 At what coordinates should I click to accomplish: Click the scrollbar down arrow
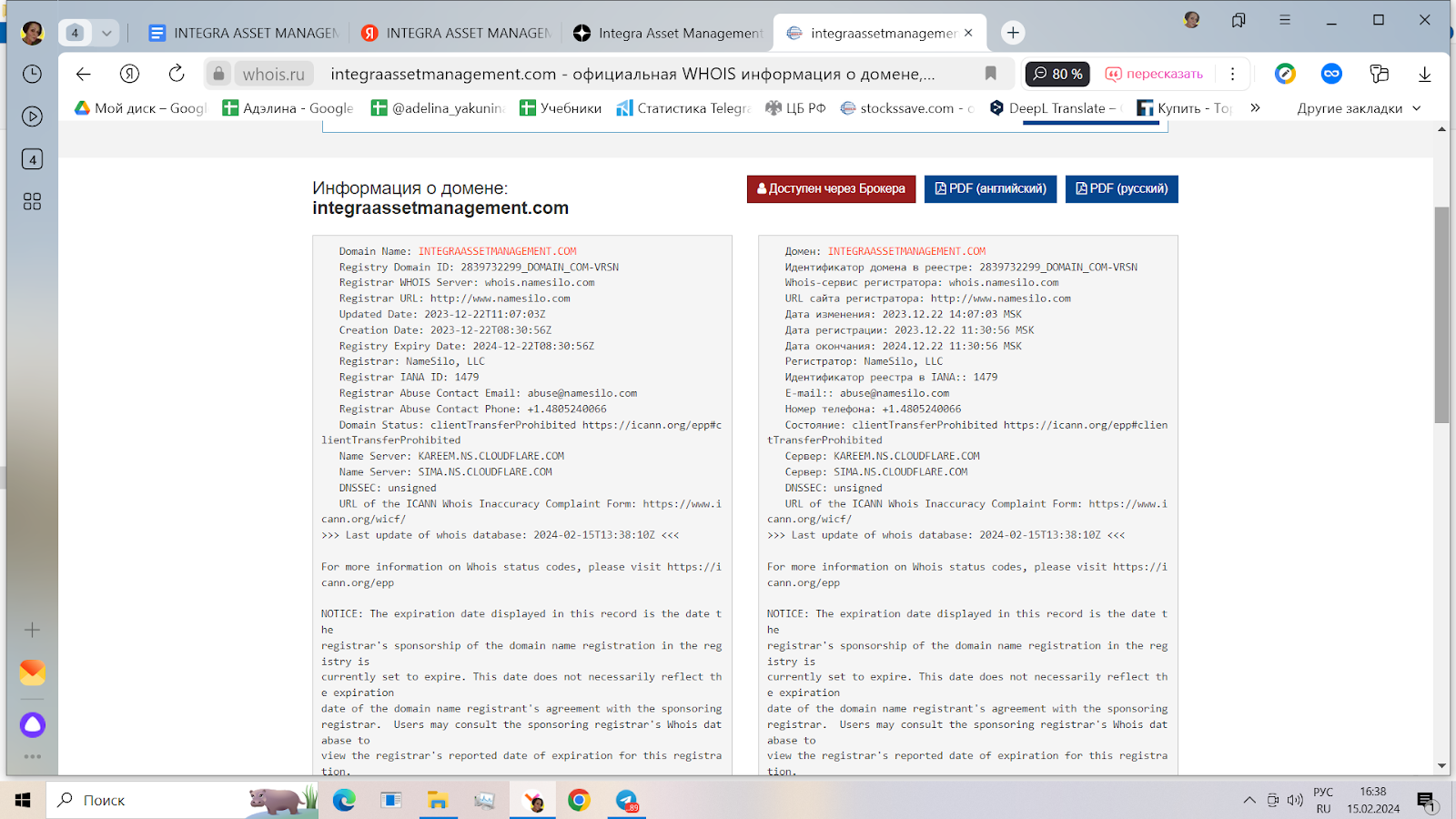pyautogui.click(x=1441, y=766)
